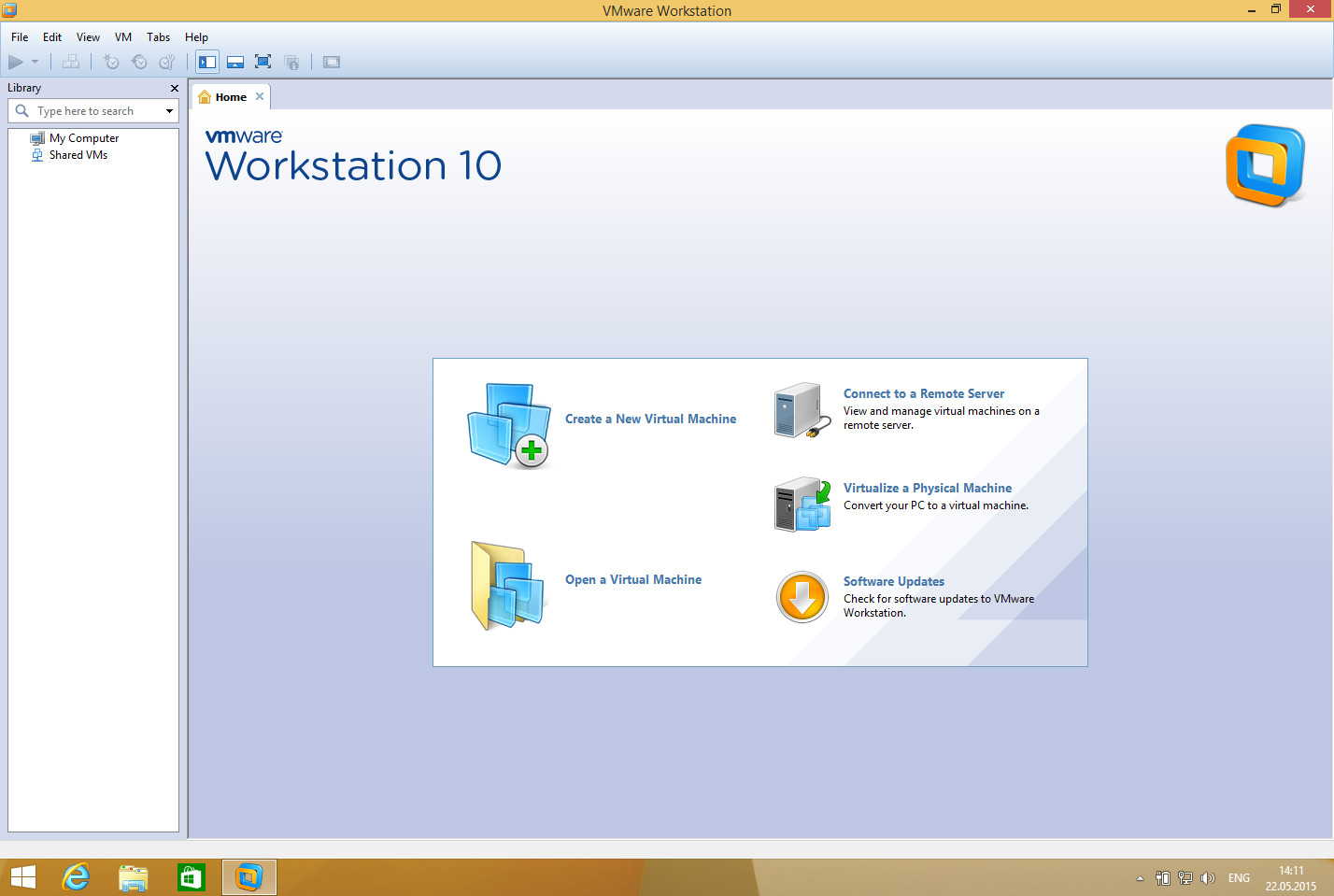This screenshot has width=1334, height=896.
Task: Open the power options dropdown arrow
Action: coord(35,63)
